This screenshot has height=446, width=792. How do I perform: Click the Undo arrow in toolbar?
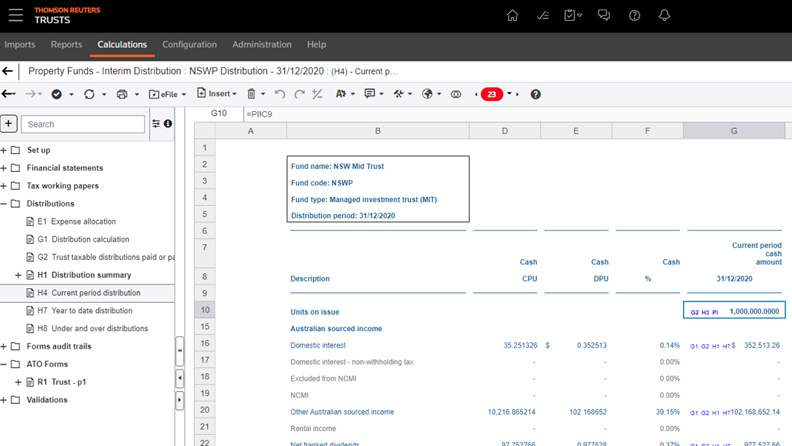coord(279,94)
